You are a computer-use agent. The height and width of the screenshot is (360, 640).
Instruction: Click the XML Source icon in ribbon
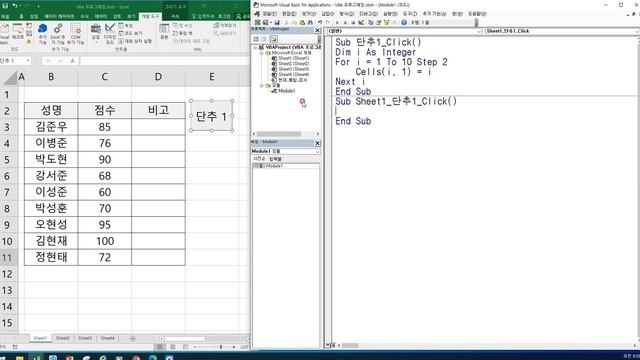(x=164, y=31)
